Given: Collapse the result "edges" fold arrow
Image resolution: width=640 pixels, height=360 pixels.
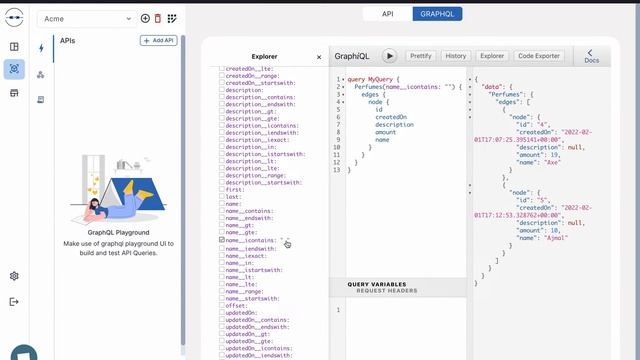Looking at the screenshot, I should pyautogui.click(x=470, y=102).
